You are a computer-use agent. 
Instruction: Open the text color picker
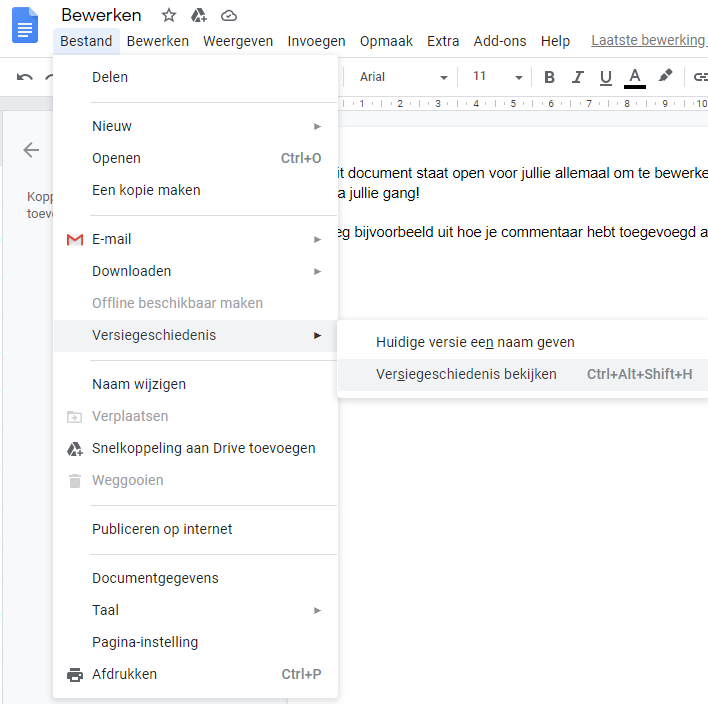coord(635,78)
